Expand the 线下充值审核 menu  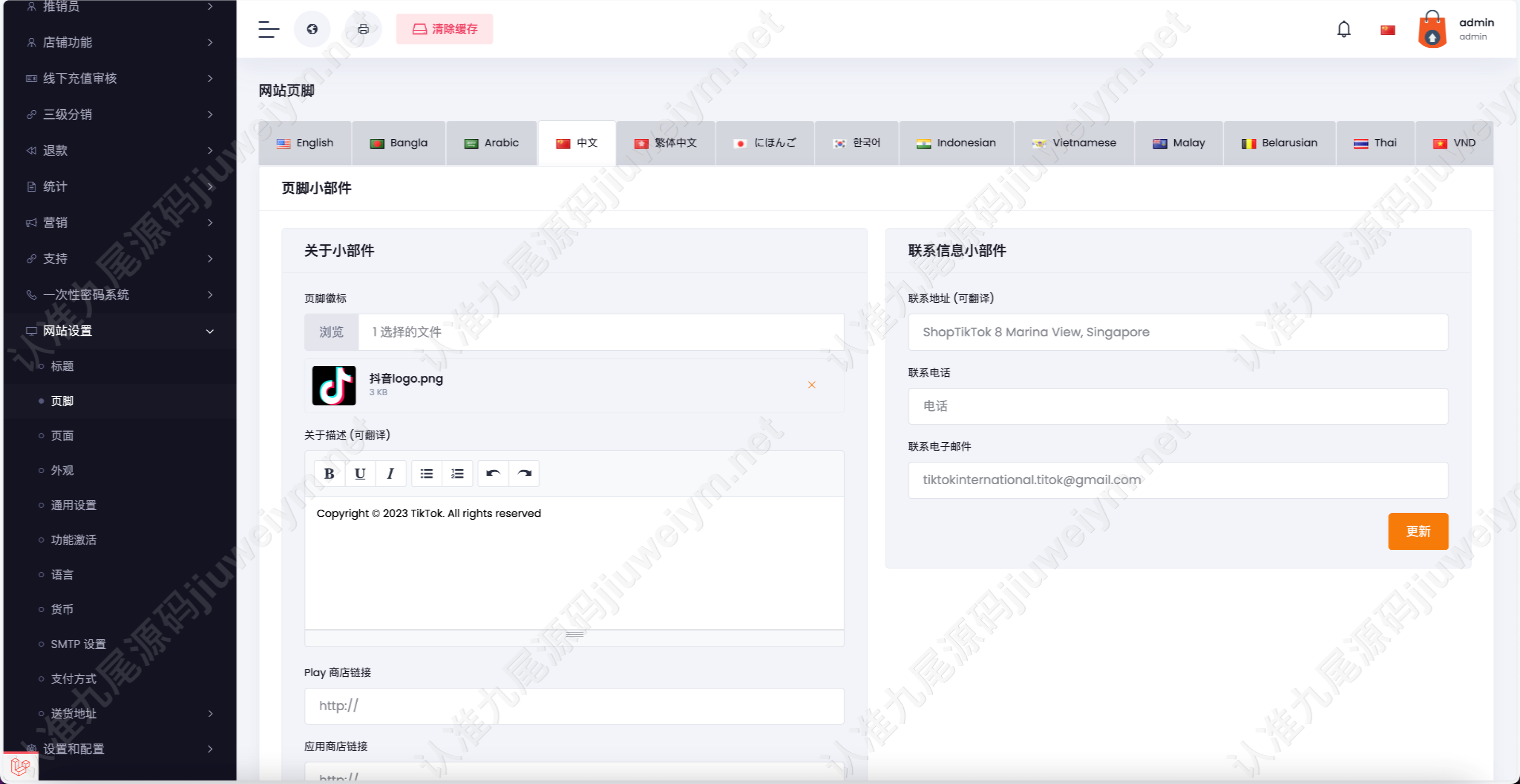(120, 78)
